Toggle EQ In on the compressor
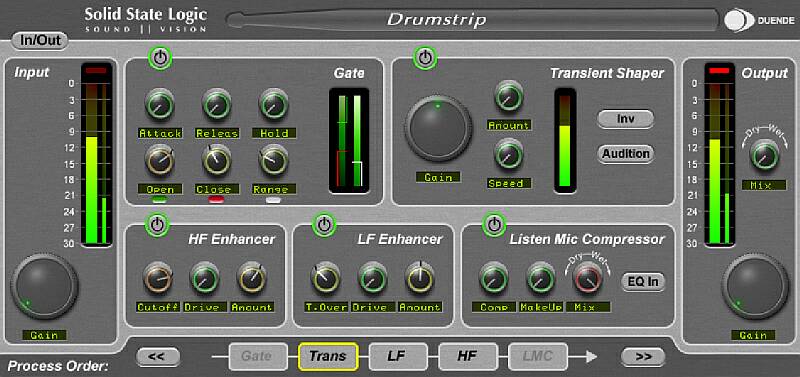Image resolution: width=800 pixels, height=377 pixels. click(643, 281)
